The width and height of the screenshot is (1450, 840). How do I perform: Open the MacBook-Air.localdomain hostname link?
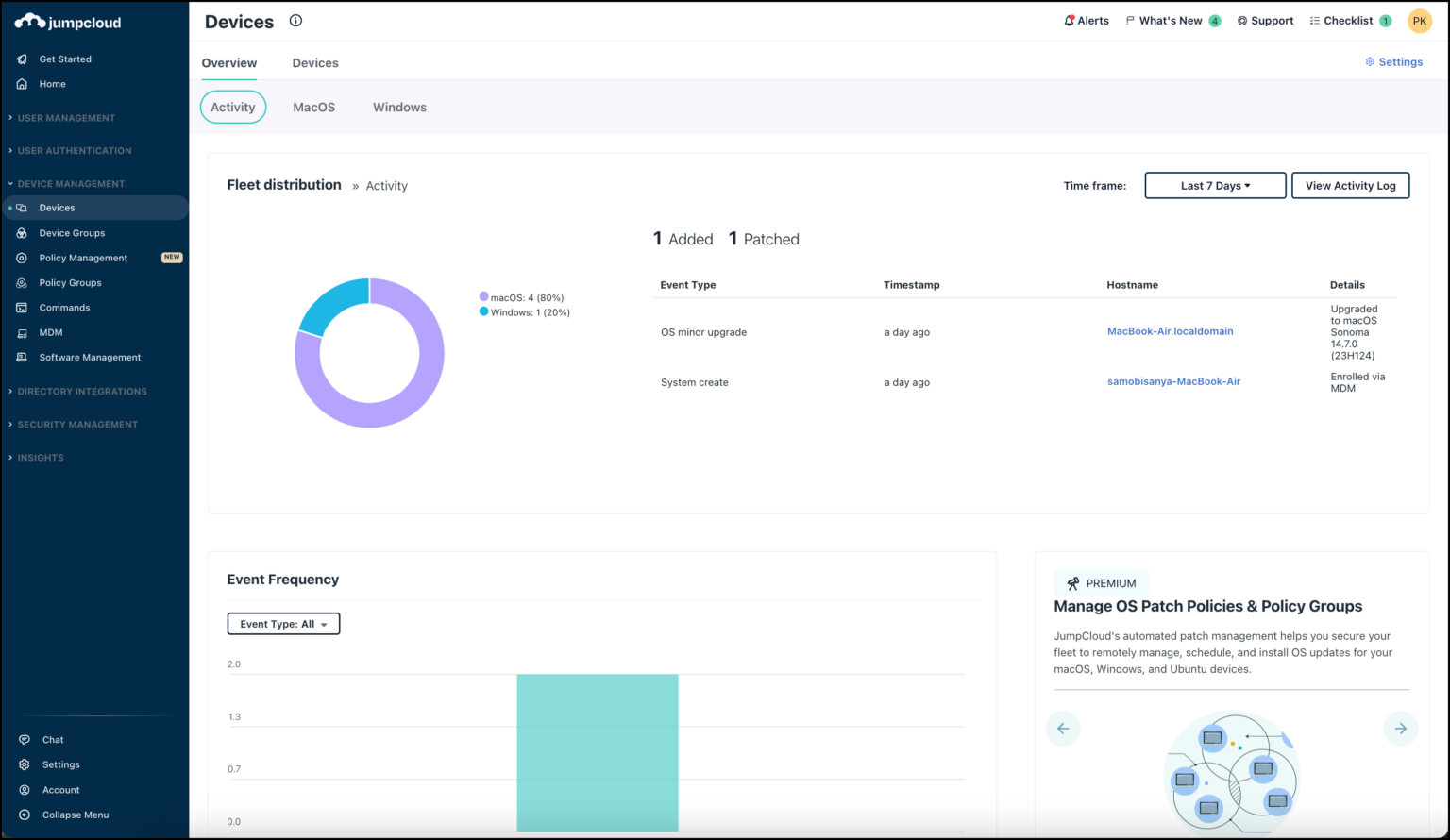(x=1171, y=331)
